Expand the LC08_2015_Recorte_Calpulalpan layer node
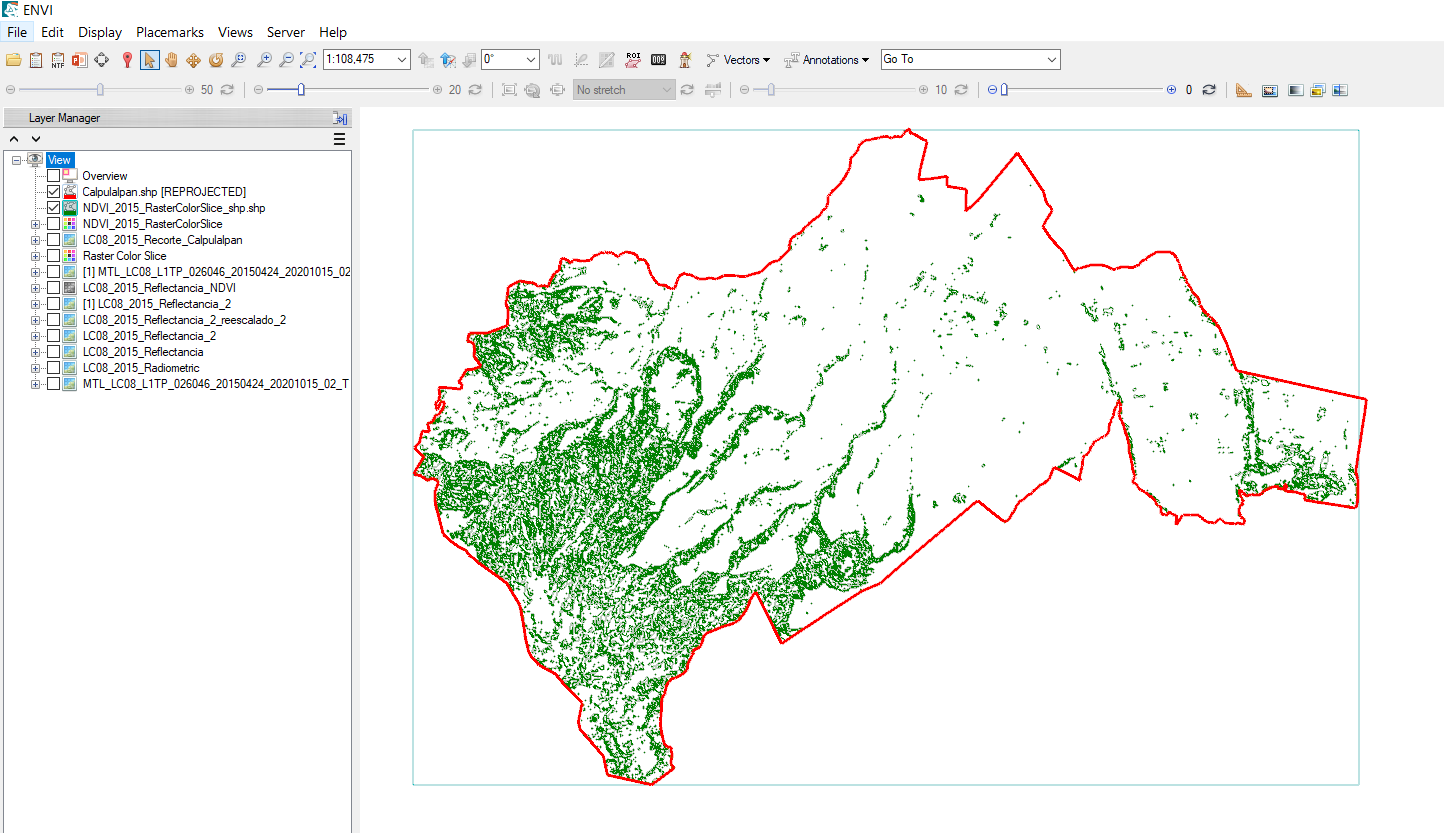This screenshot has width=1444, height=833. (x=36, y=240)
